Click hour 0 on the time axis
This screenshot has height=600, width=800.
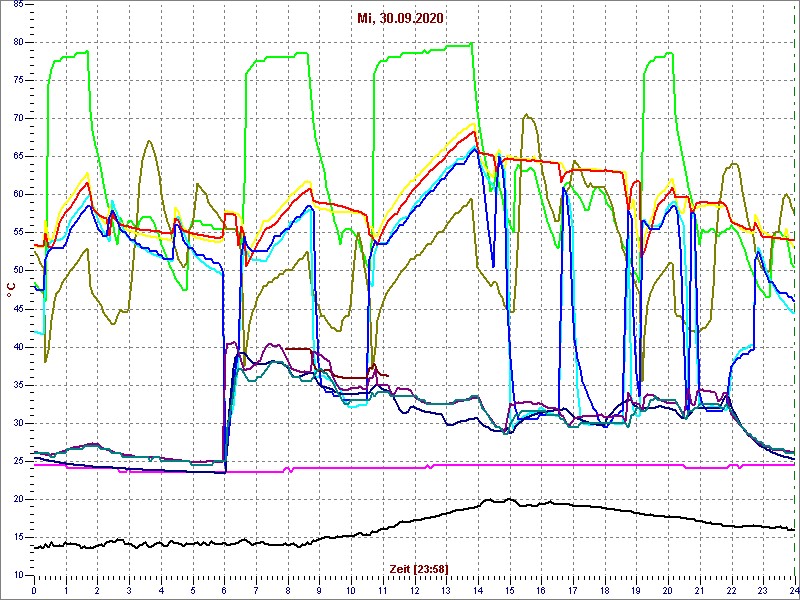pyautogui.click(x=34, y=590)
